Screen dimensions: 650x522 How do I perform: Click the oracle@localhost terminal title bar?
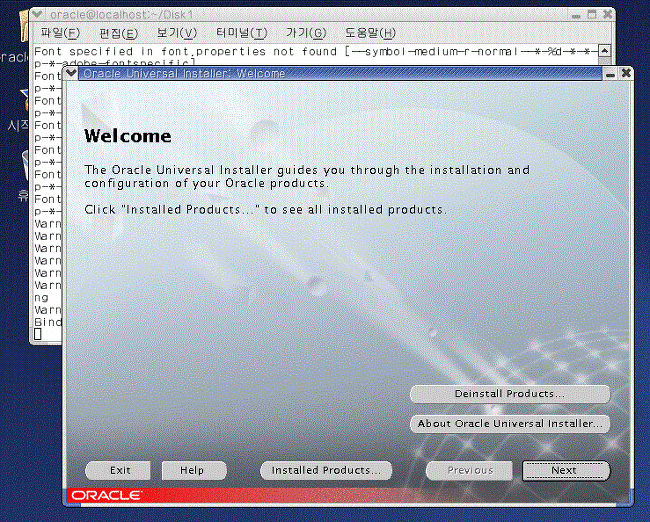click(307, 15)
